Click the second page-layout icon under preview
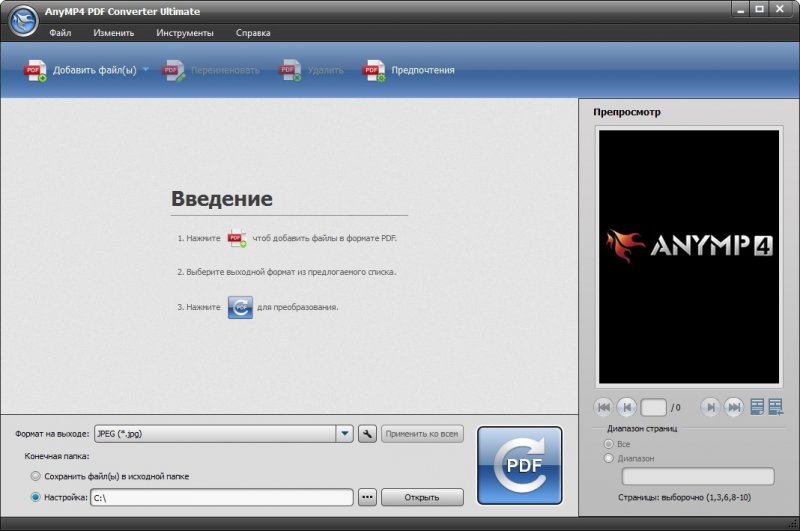Image resolution: width=800 pixels, height=531 pixels. click(x=776, y=407)
